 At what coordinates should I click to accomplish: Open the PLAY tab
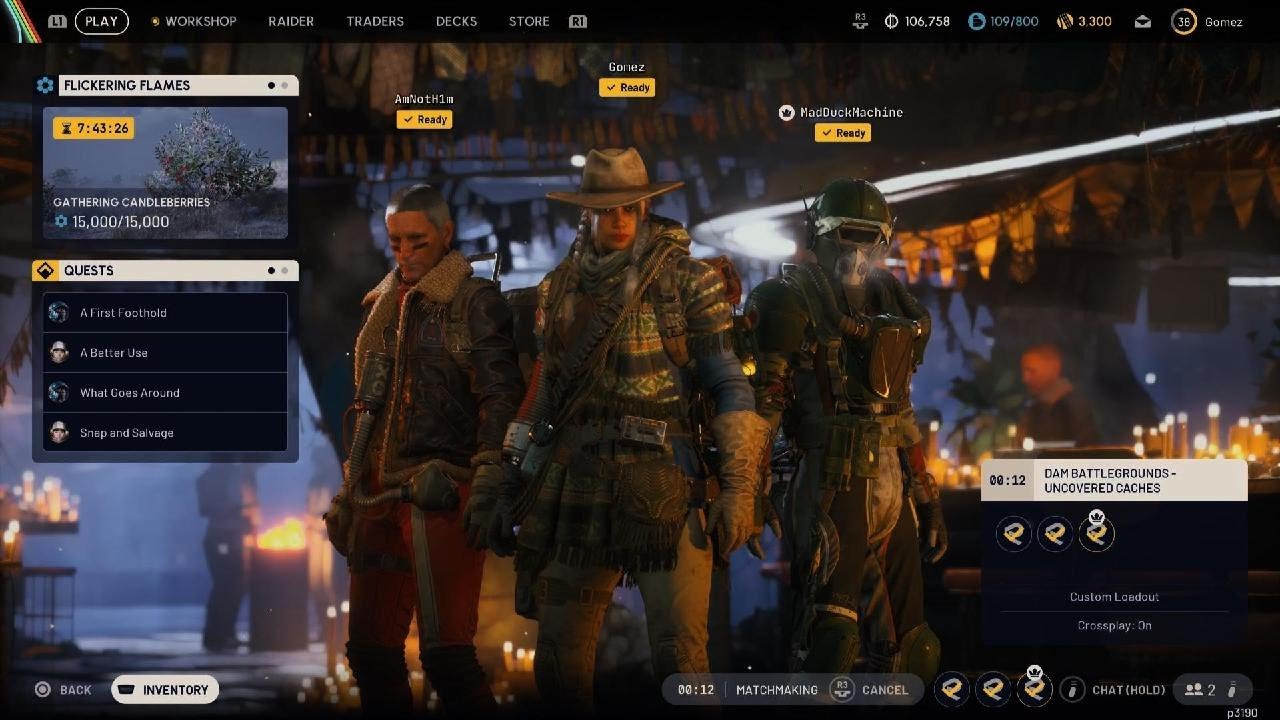[x=101, y=21]
